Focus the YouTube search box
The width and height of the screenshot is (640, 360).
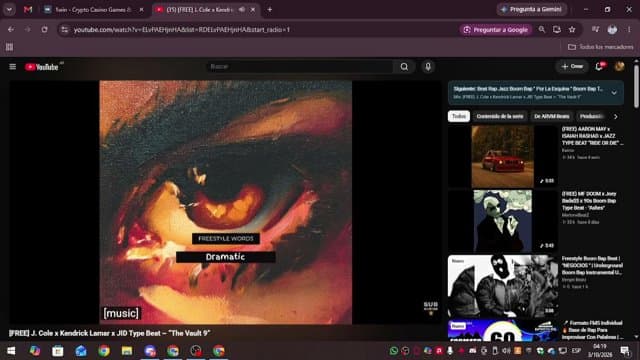coord(300,67)
